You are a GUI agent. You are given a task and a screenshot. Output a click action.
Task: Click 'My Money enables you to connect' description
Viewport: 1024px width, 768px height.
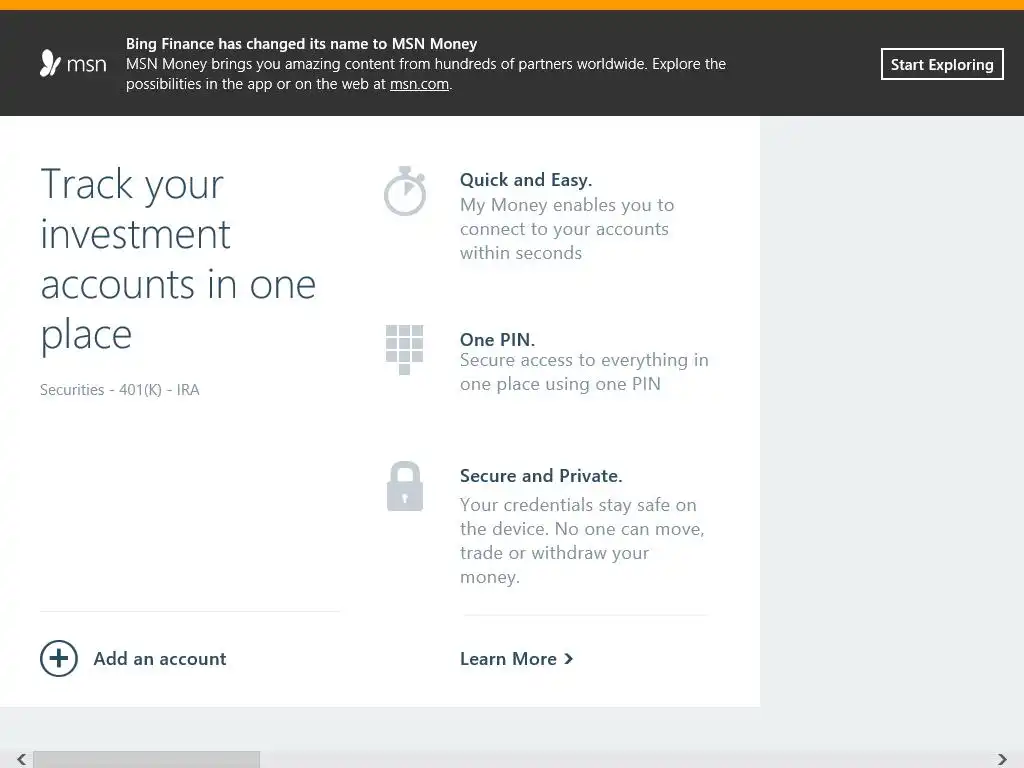(567, 229)
